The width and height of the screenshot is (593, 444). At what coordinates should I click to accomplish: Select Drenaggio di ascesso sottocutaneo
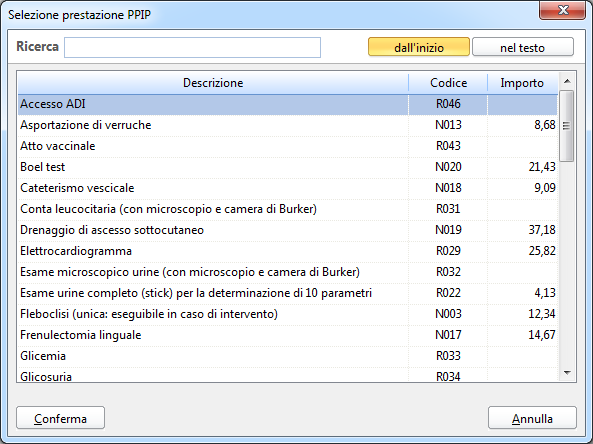coord(287,230)
